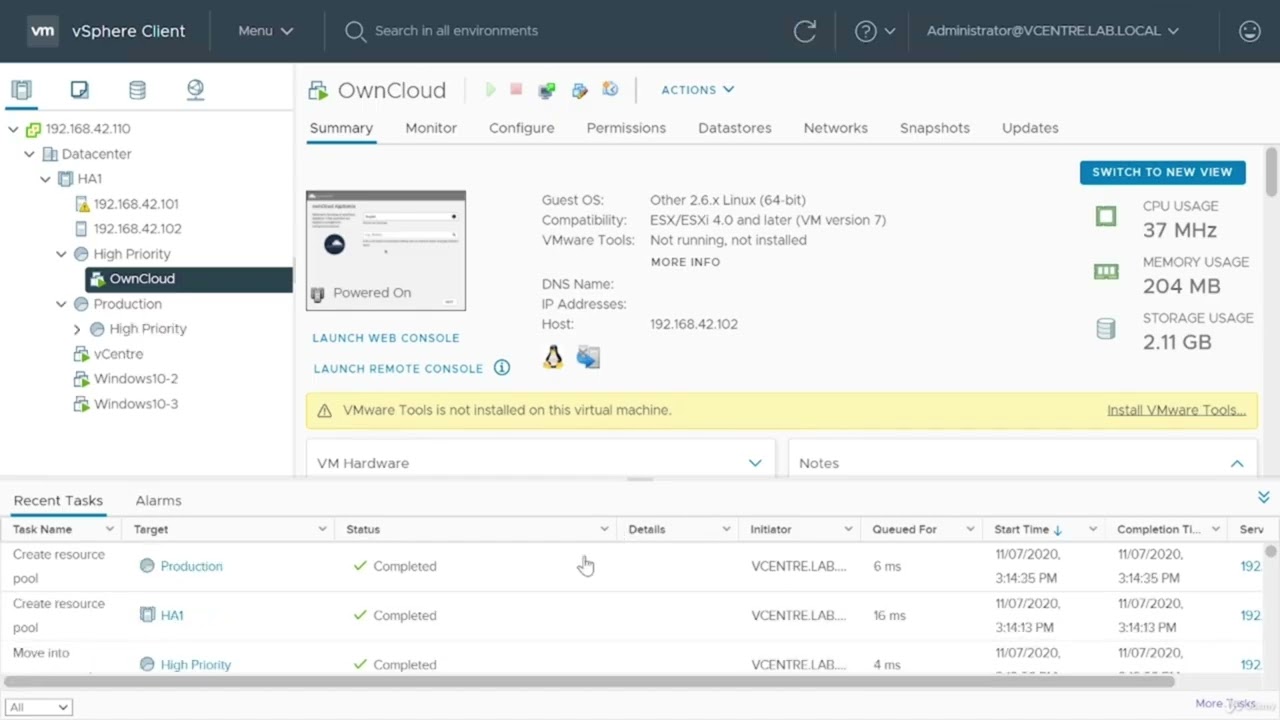
Task: Click the refresh icon in header
Action: pyautogui.click(x=805, y=31)
